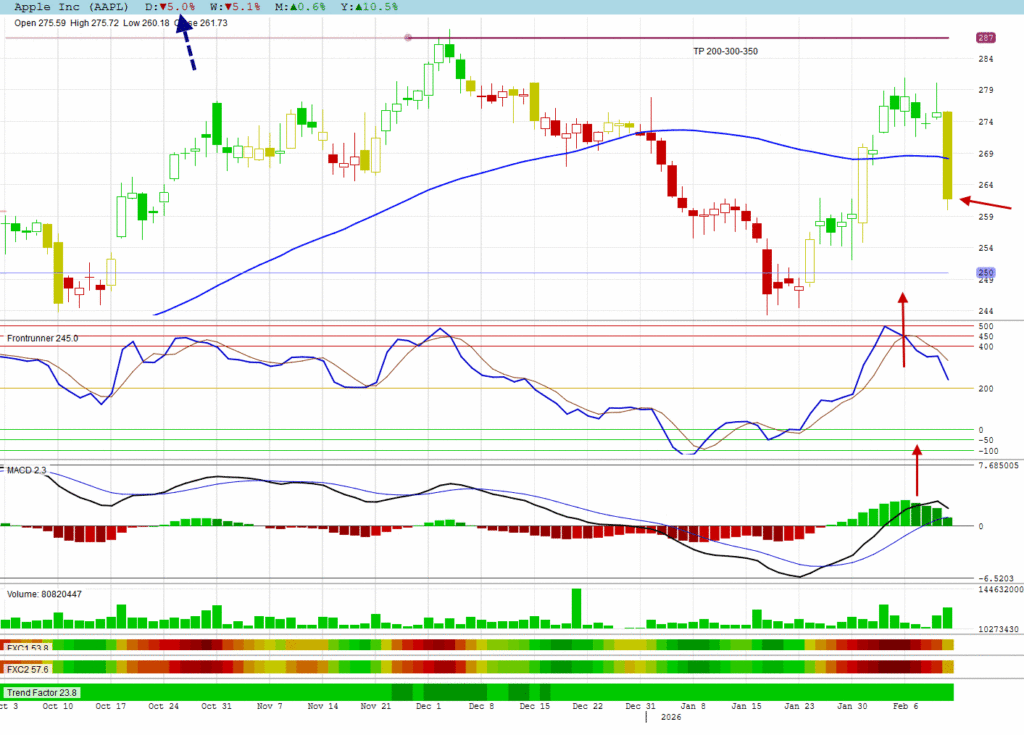The height and width of the screenshot is (735, 1024).
Task: Select the FXC2 57.6 heatmap label
Action: (x=28, y=667)
